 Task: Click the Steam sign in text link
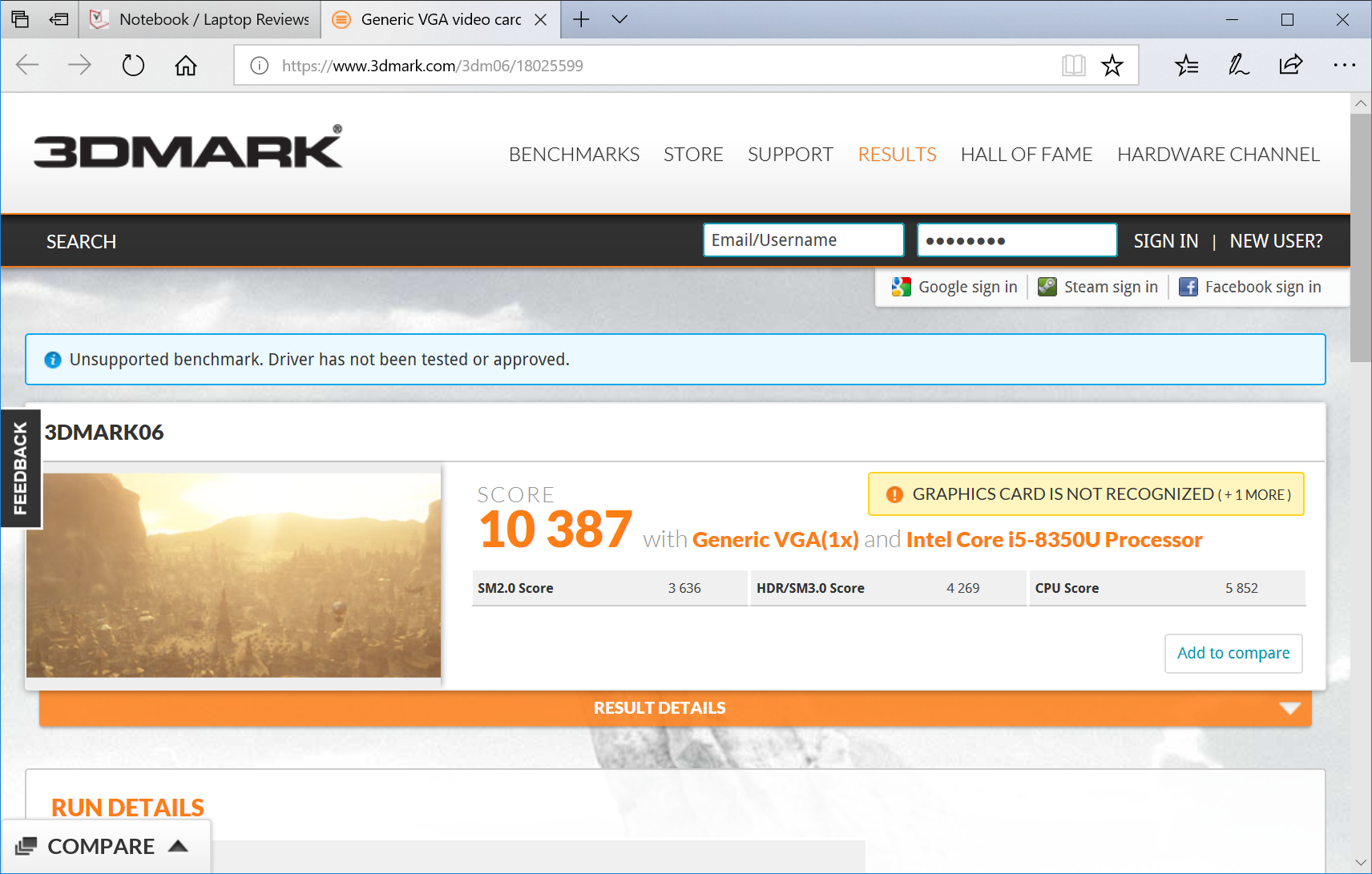click(x=1111, y=287)
